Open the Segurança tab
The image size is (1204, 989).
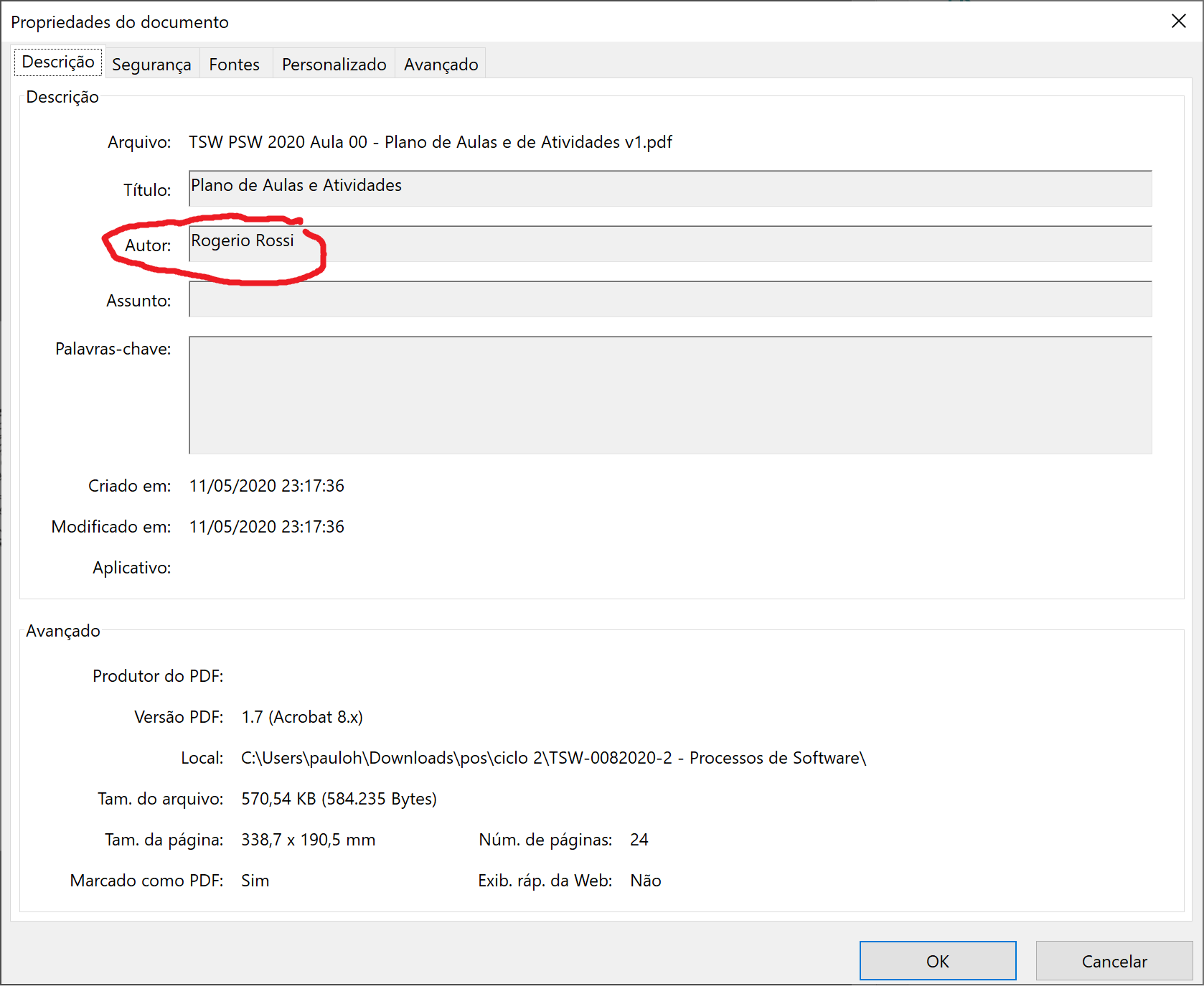(151, 65)
